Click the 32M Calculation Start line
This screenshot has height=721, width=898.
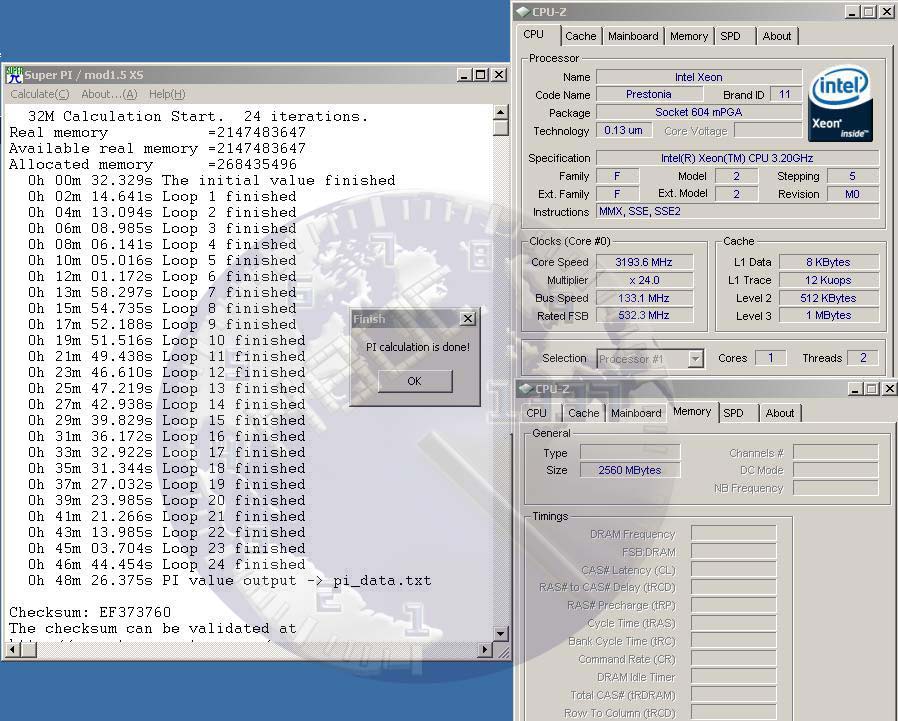click(x=198, y=116)
